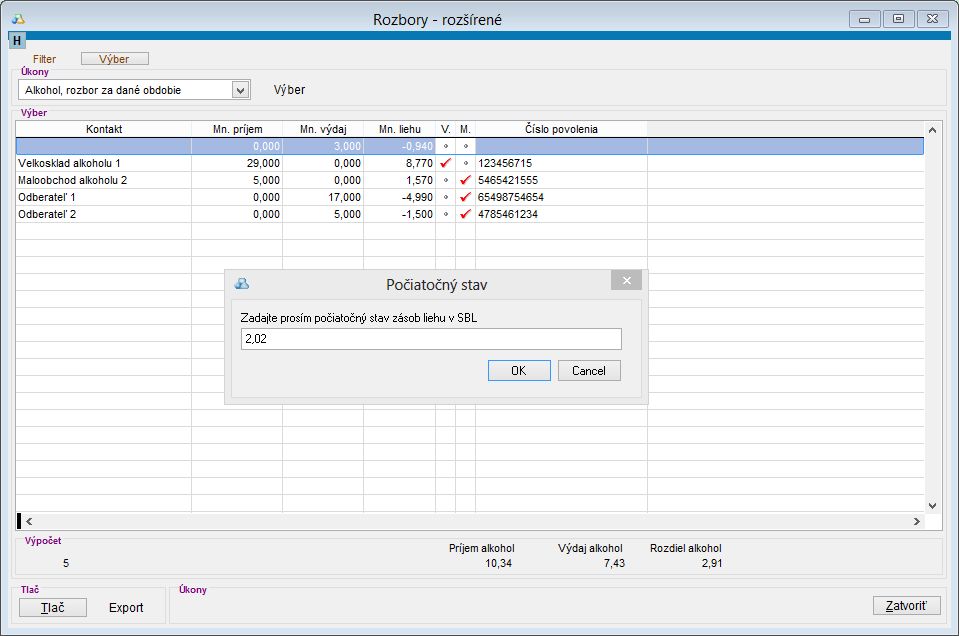The width and height of the screenshot is (959, 636).
Task: Click the application icon in title bar
Action: coord(18,18)
